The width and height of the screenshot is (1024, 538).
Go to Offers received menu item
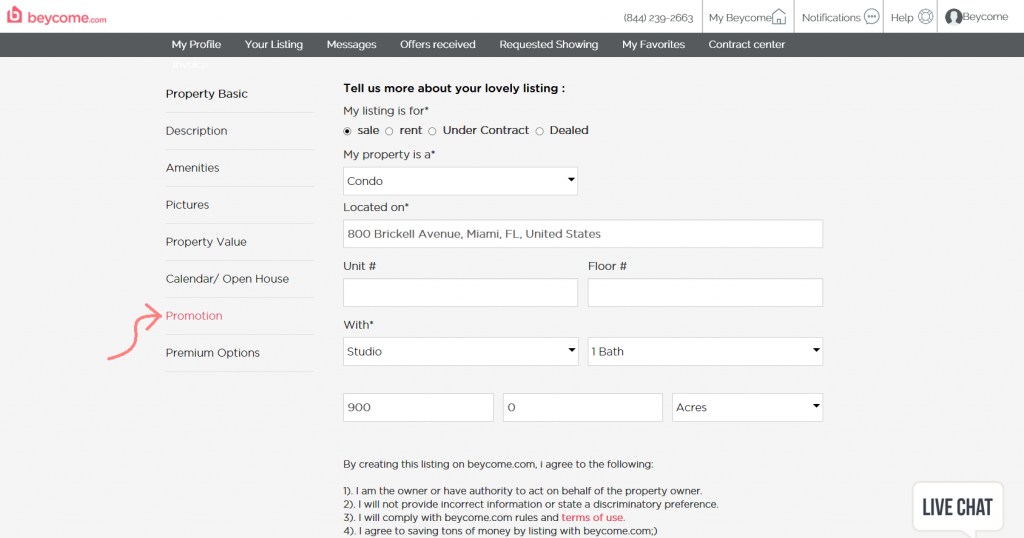438,44
